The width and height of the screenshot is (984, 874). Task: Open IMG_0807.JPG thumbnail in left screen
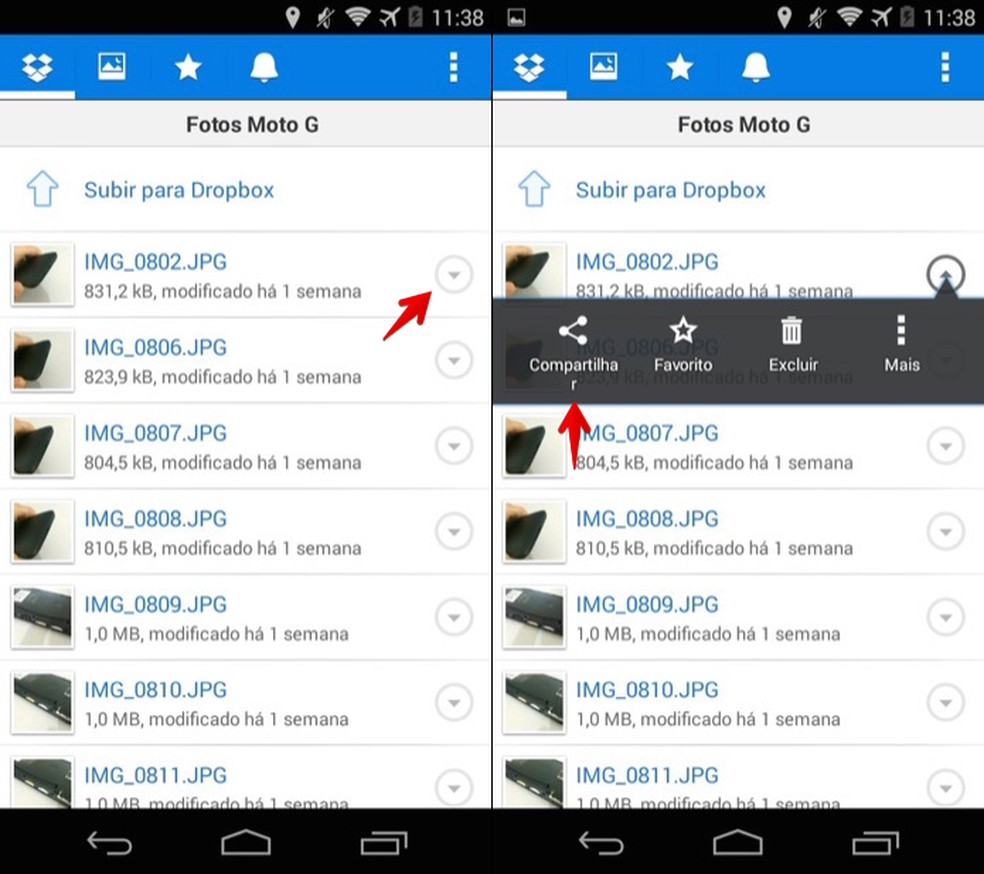point(42,446)
